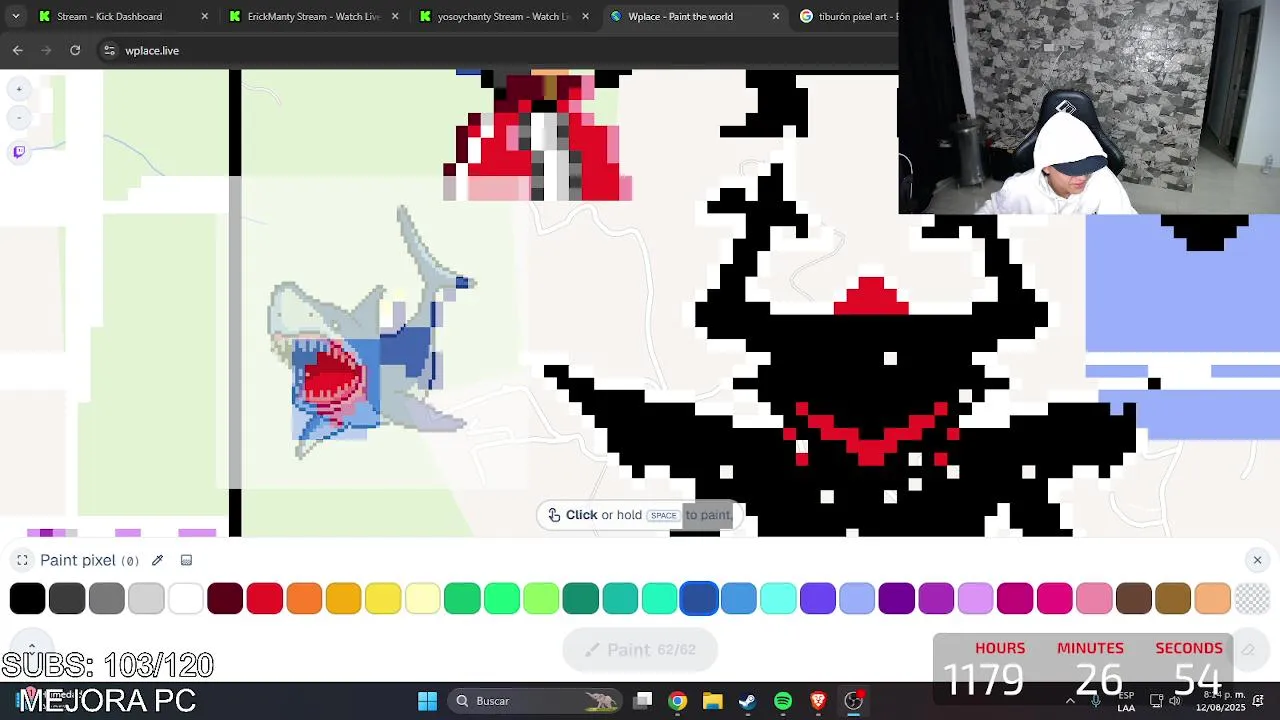Screen dimensions: 1280x720
Task: Pick the dark purple color swatch
Action: (x=897, y=598)
